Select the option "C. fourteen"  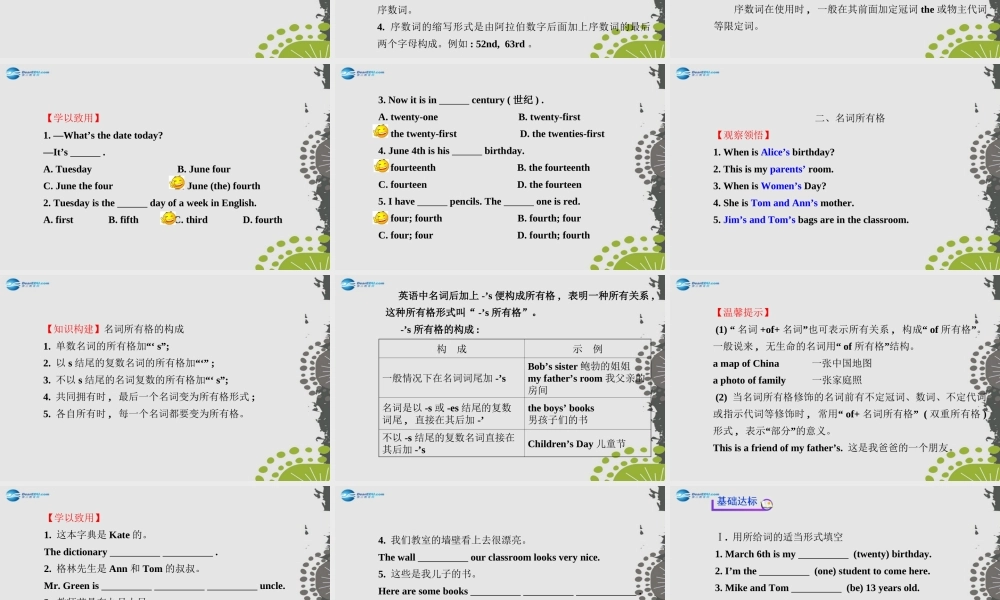pos(402,185)
